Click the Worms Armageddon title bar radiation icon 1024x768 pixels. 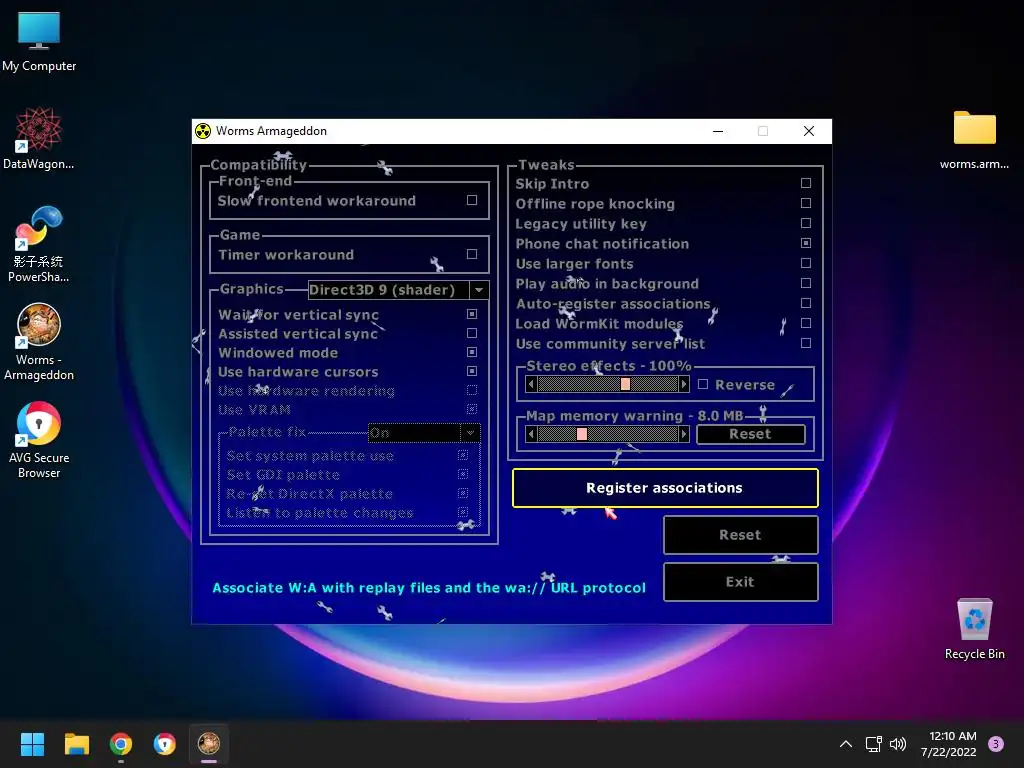click(203, 131)
